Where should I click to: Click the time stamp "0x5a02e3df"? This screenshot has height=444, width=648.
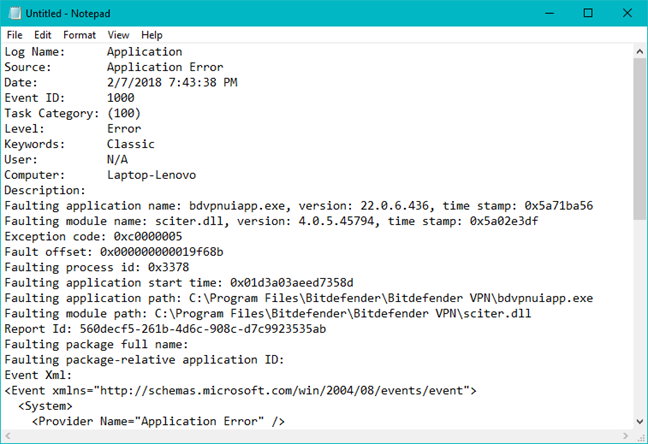pos(504,221)
